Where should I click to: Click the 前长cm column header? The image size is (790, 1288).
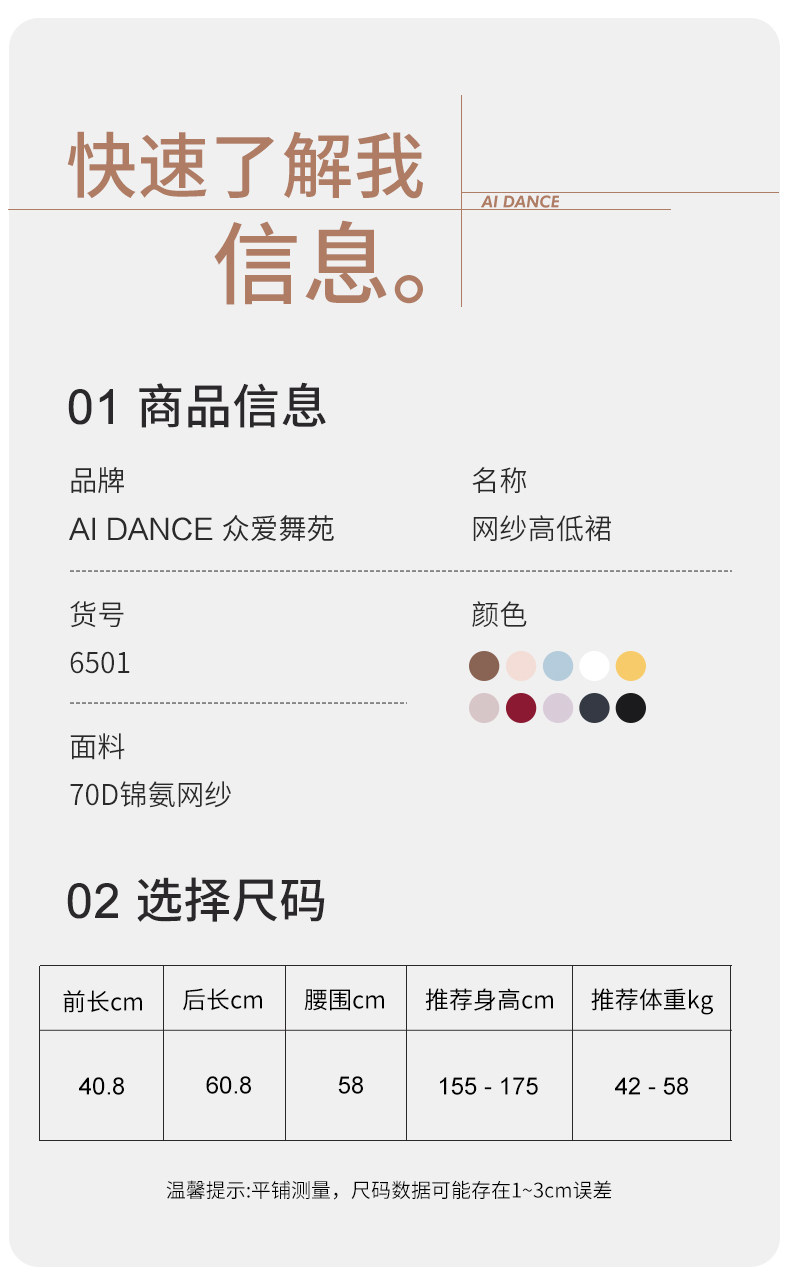pos(102,1000)
